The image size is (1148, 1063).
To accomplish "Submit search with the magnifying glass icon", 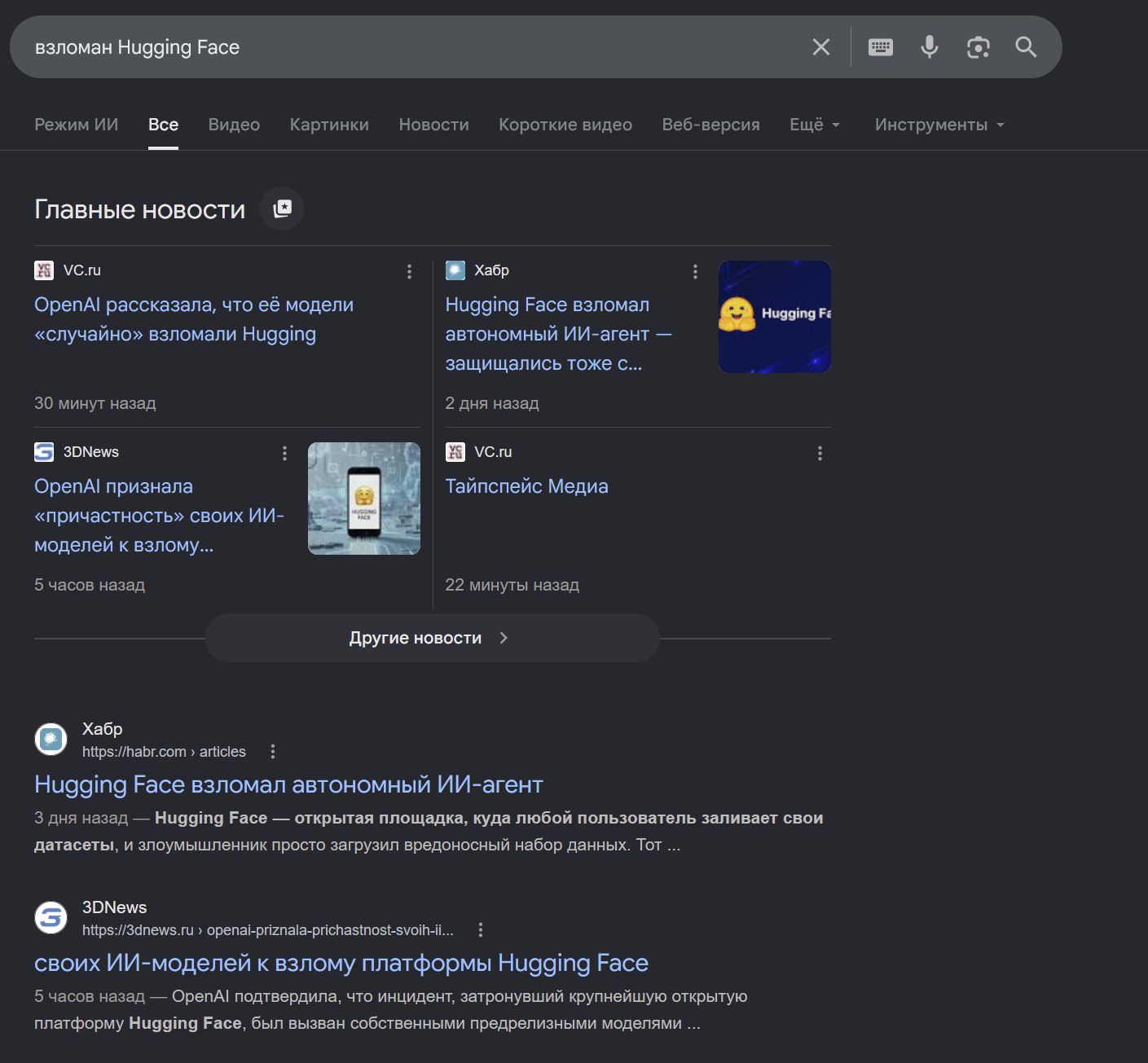I will click(x=1026, y=47).
